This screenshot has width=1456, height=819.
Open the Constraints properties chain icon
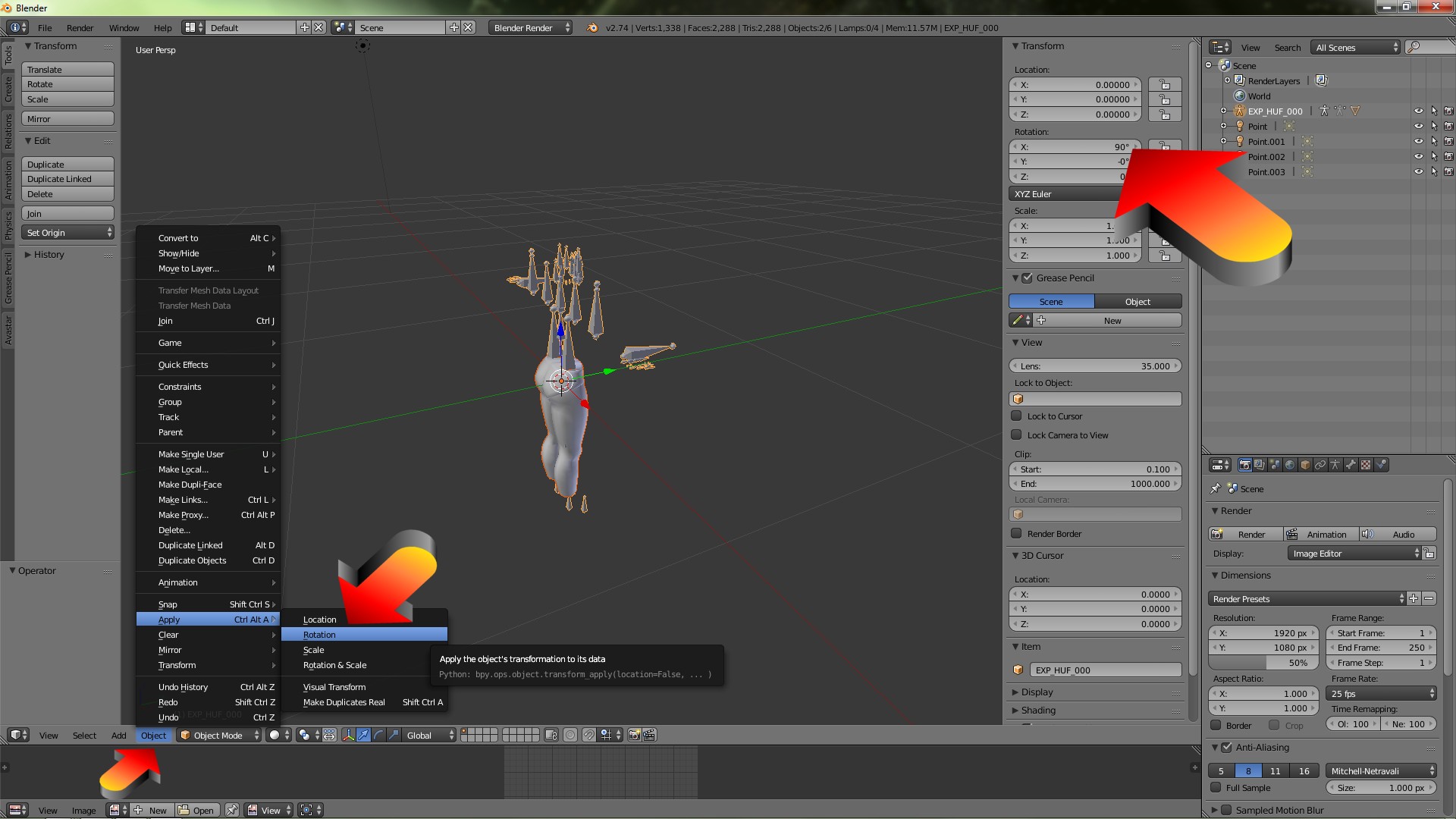coord(1320,465)
